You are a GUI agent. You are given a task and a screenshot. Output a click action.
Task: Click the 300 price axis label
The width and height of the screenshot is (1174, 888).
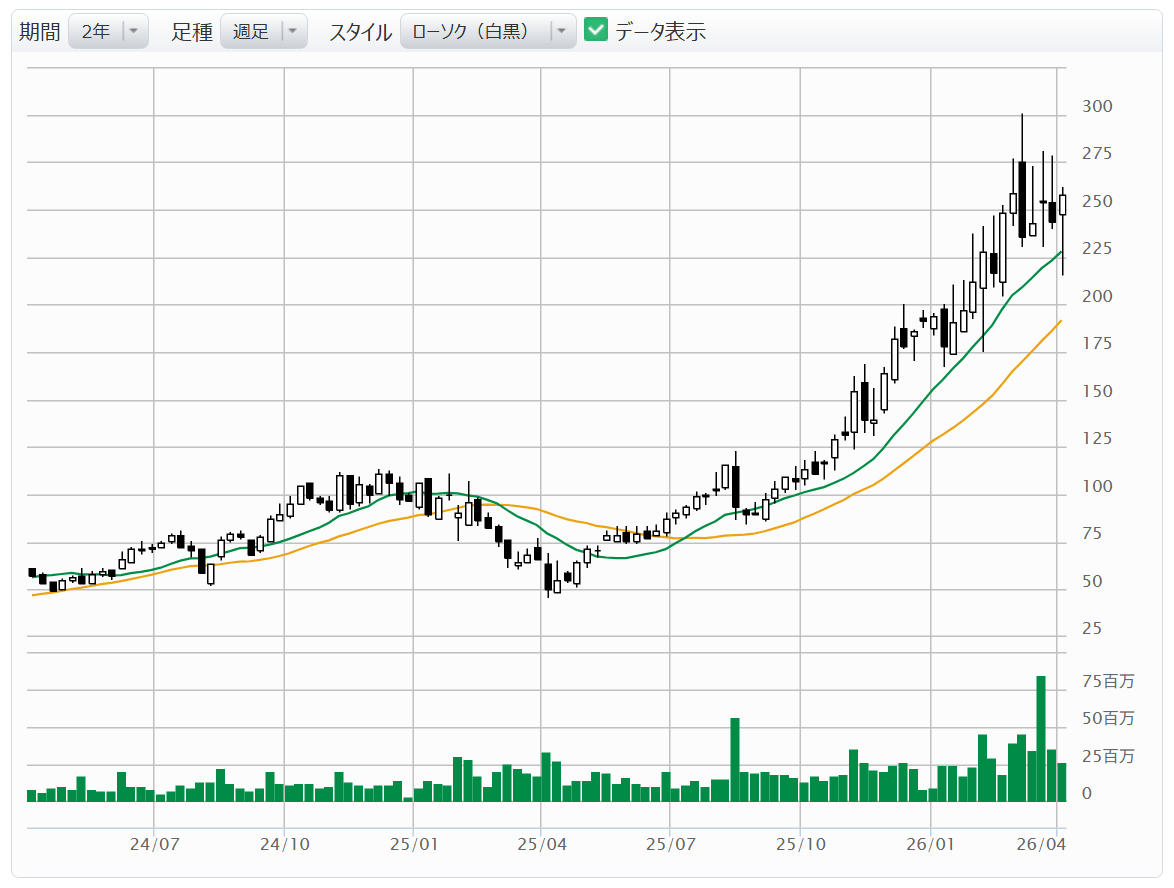(x=1098, y=107)
